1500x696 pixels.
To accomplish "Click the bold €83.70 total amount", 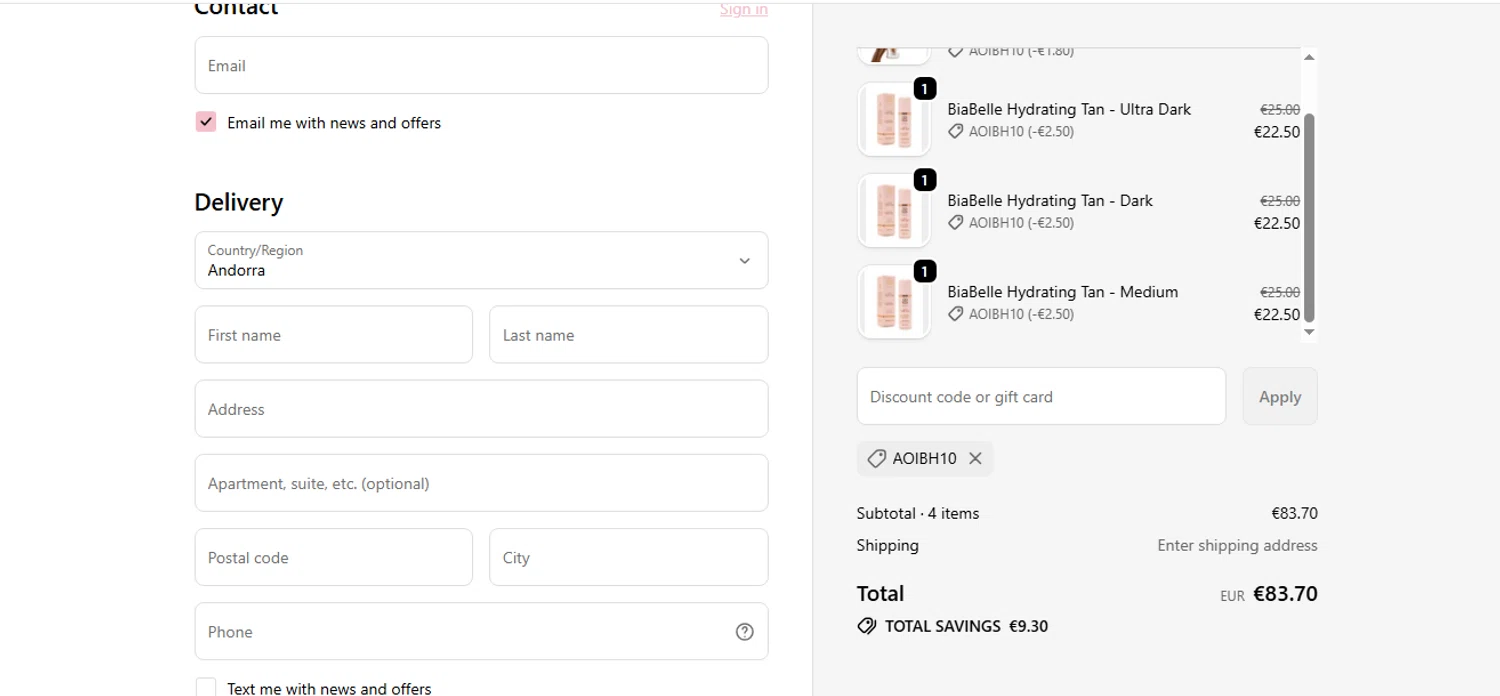I will pyautogui.click(x=1285, y=593).
